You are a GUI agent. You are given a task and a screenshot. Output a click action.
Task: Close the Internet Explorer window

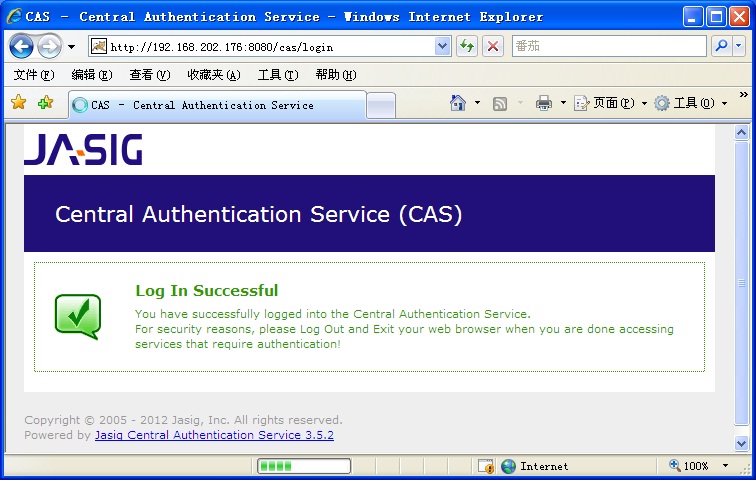click(739, 17)
